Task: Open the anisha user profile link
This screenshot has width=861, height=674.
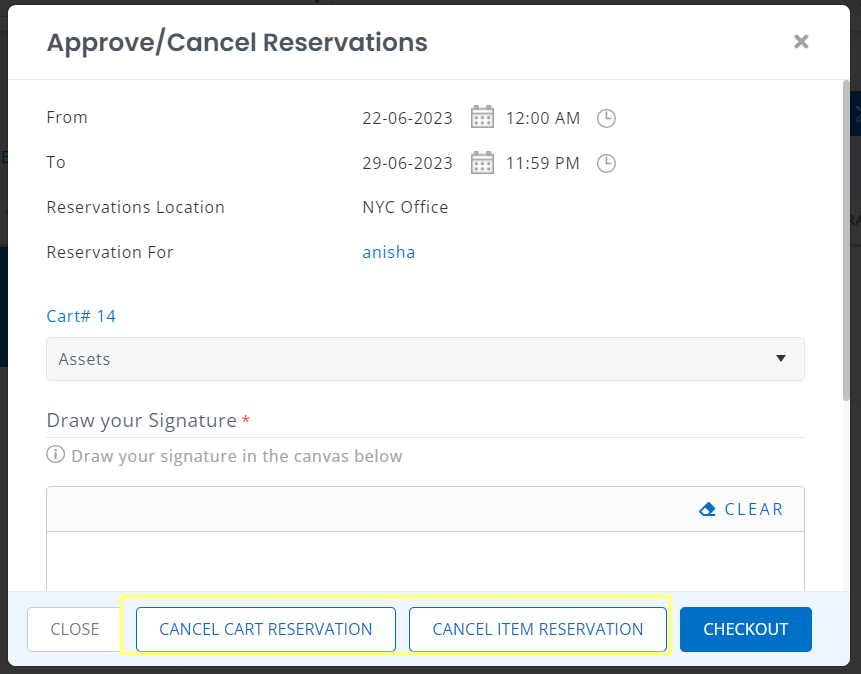Action: tap(388, 252)
